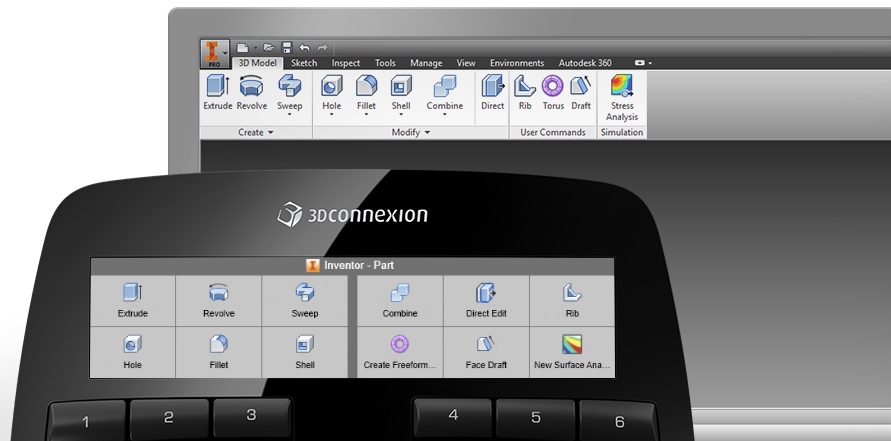
Task: Push hardware key 1 on the device
Action: pyautogui.click(x=86, y=421)
